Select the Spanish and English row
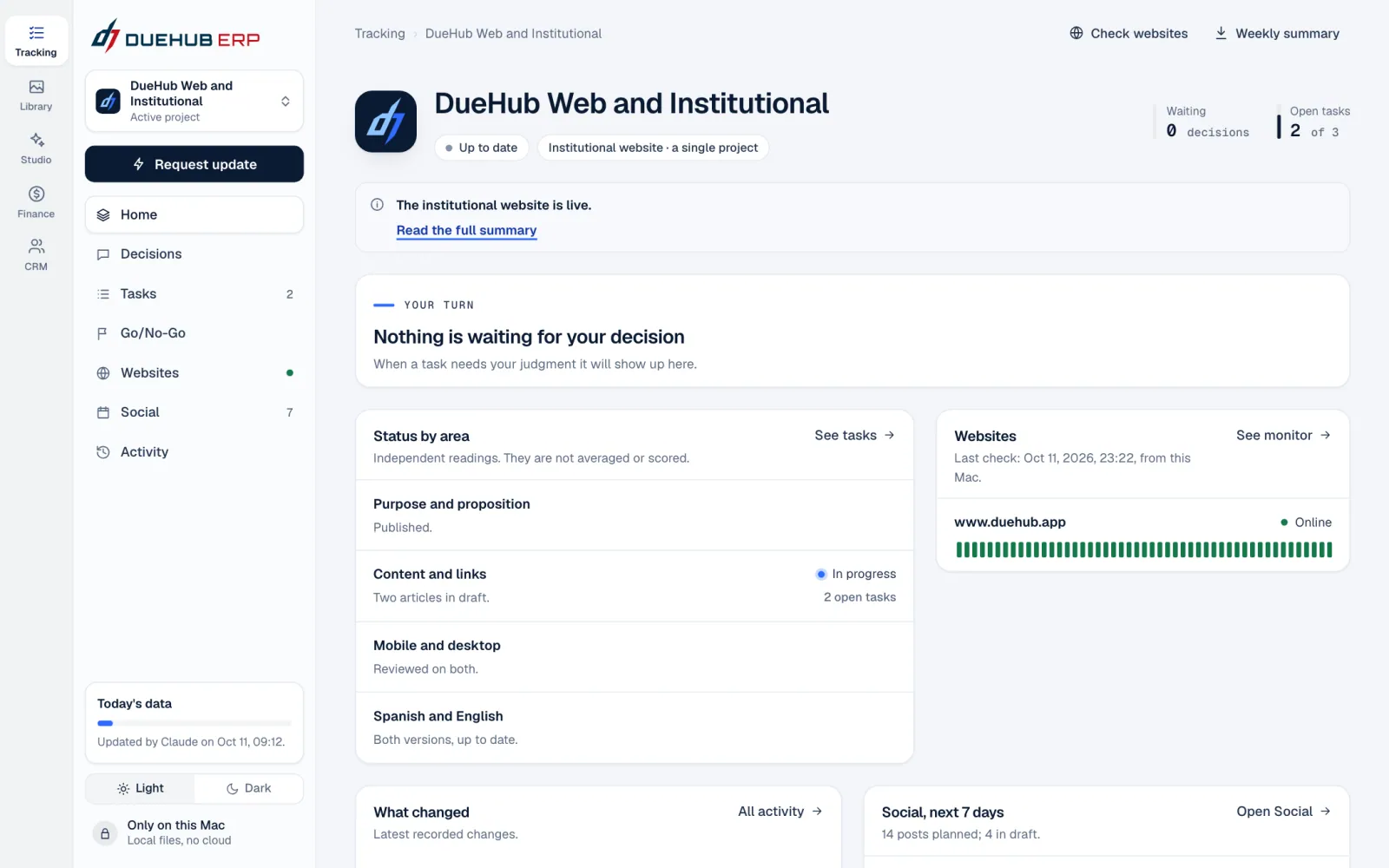1389x868 pixels. tap(635, 727)
